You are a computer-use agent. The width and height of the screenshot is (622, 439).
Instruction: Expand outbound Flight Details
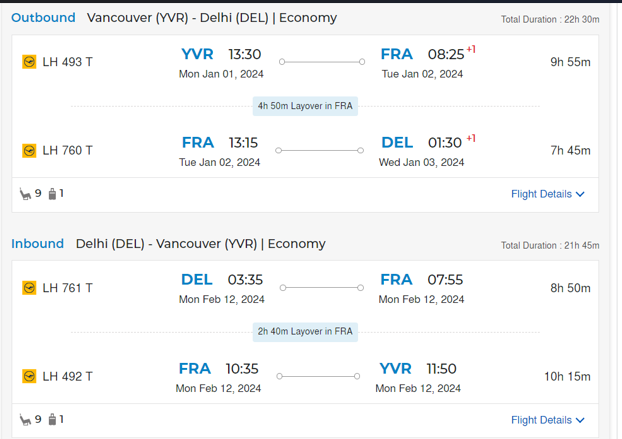[x=547, y=194]
